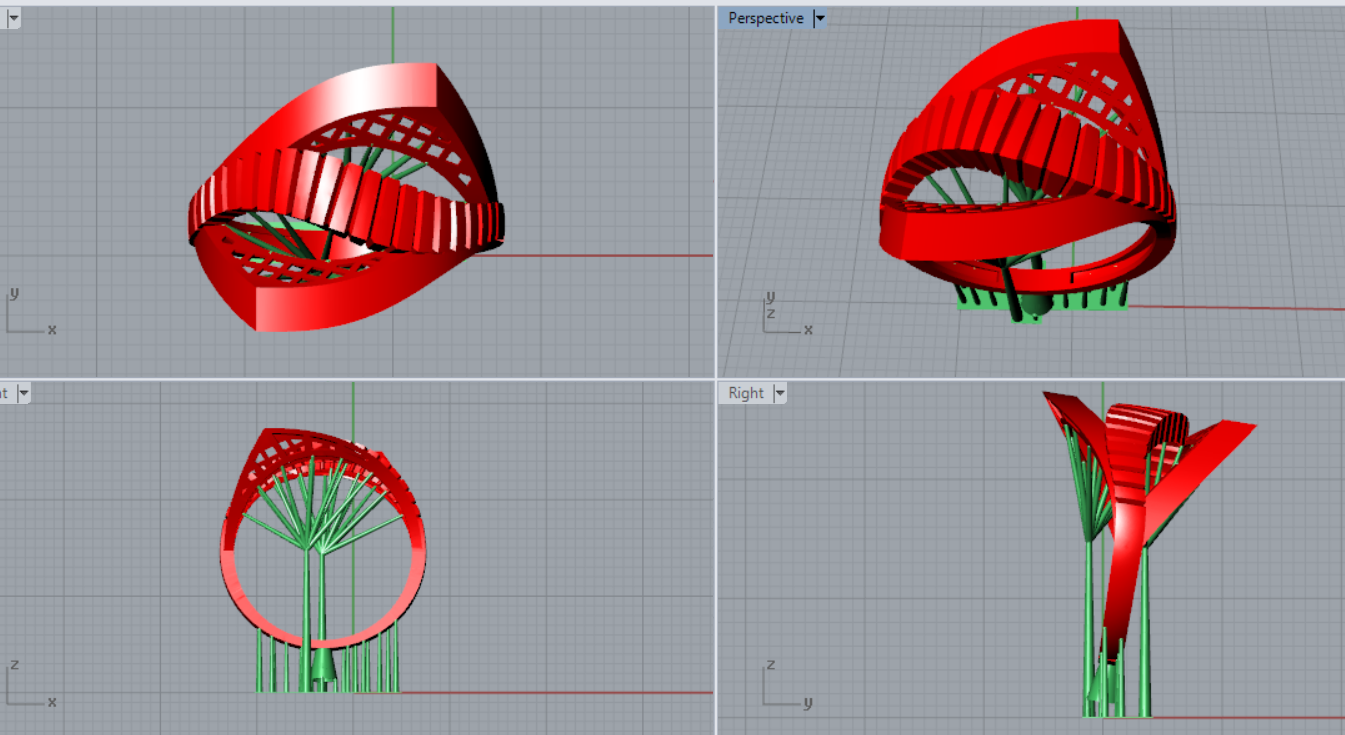
Task: Expand the Front viewport menu arrow
Action: click(23, 393)
